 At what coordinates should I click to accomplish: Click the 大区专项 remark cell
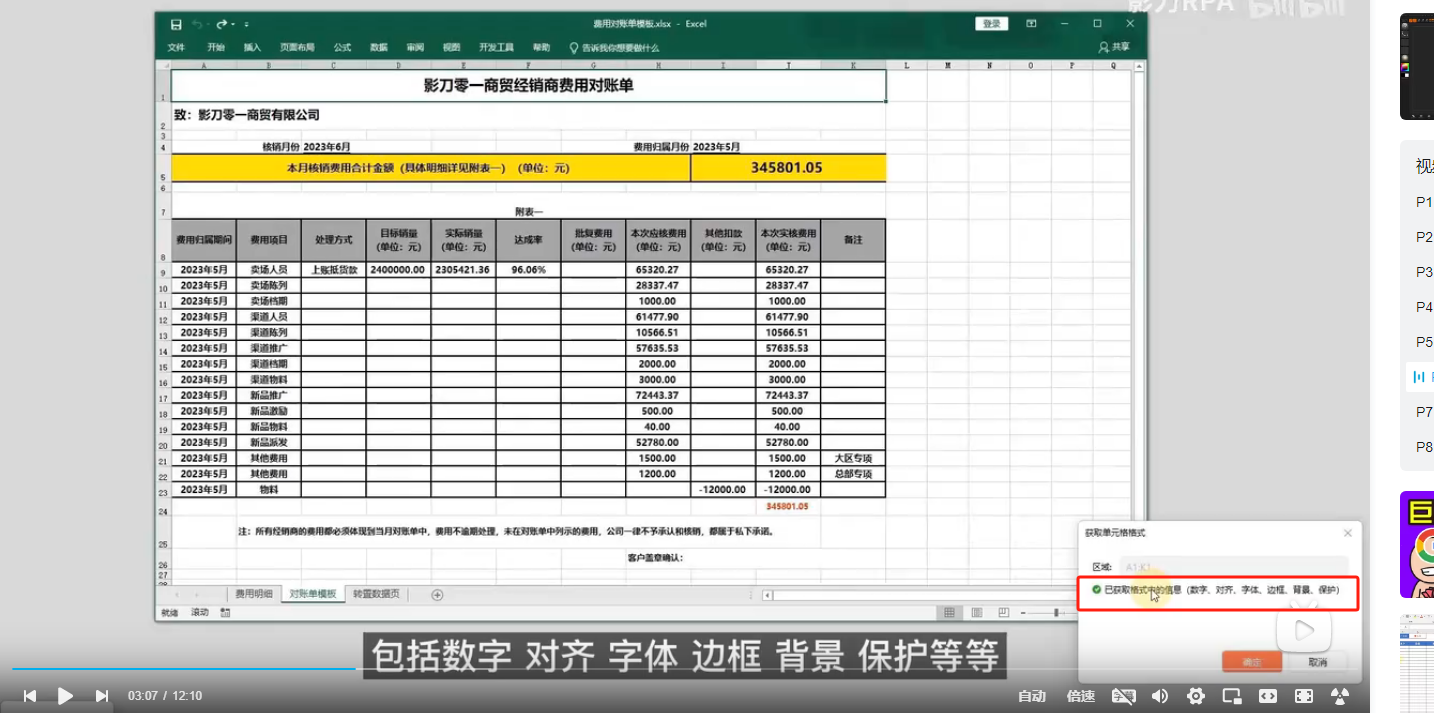click(853, 458)
